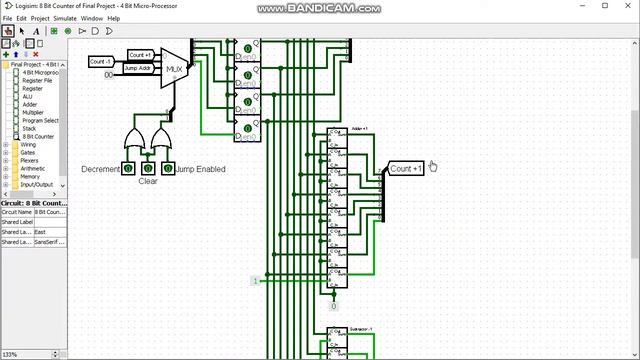Expand the Wiring library folder
This screenshot has width=640, height=360.
click(6, 144)
